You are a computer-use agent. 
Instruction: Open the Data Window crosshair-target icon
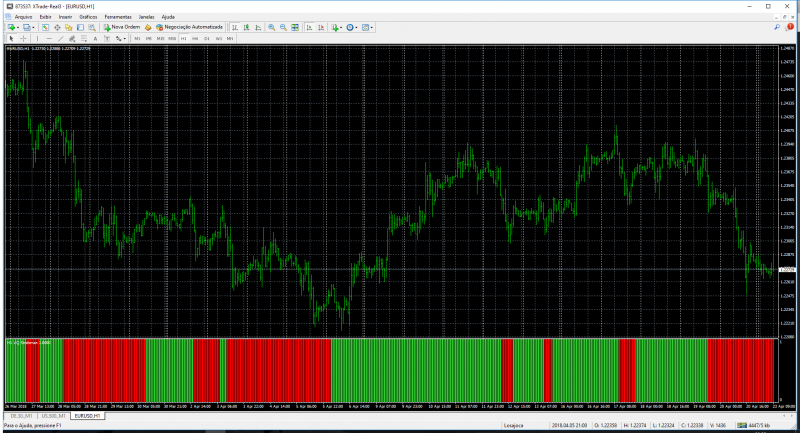(57, 28)
